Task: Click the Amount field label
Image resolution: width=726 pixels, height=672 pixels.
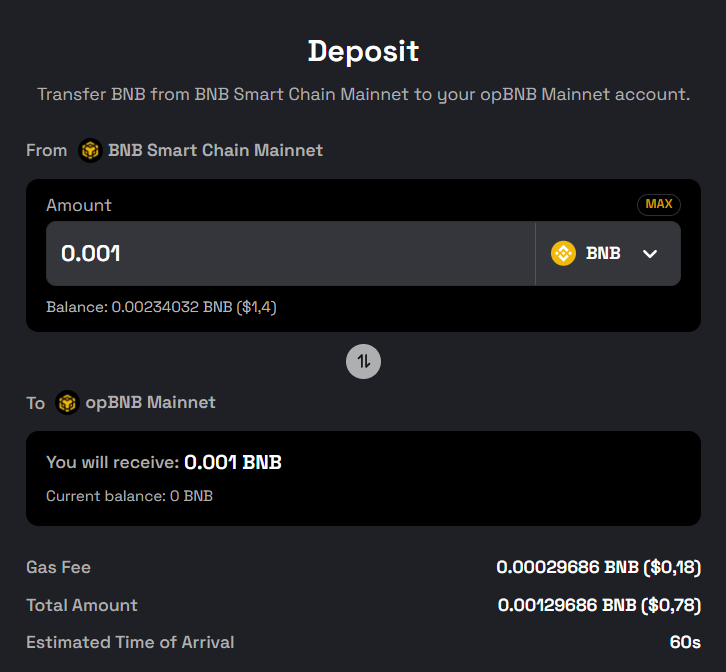Action: [x=79, y=205]
